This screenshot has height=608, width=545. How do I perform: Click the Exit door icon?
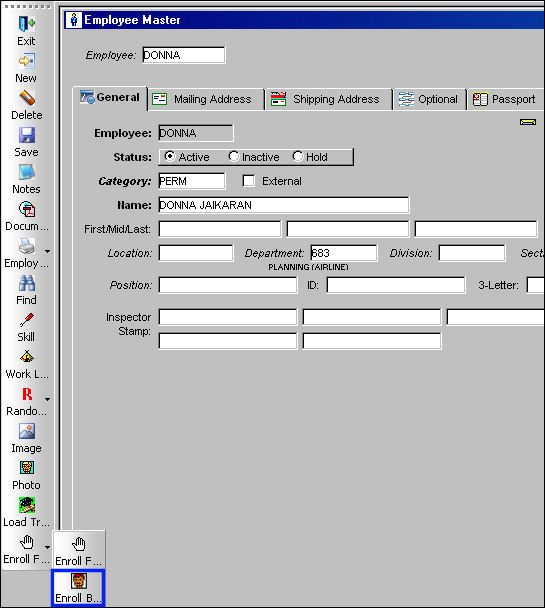pyautogui.click(x=26, y=24)
